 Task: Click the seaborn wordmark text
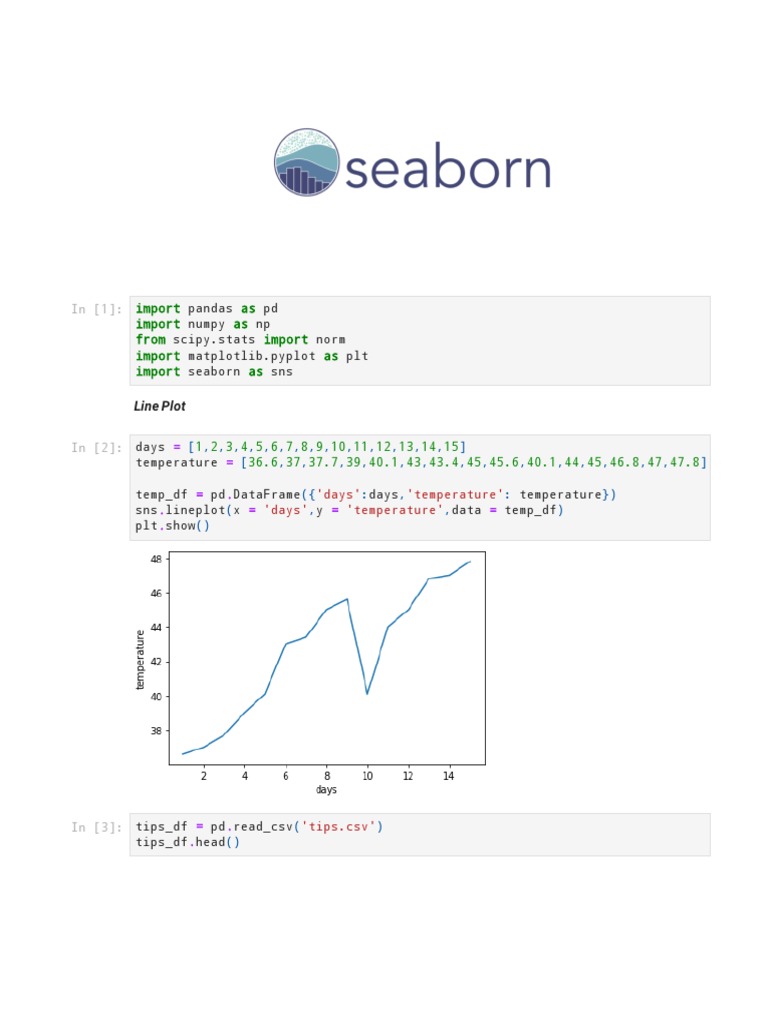pos(448,167)
